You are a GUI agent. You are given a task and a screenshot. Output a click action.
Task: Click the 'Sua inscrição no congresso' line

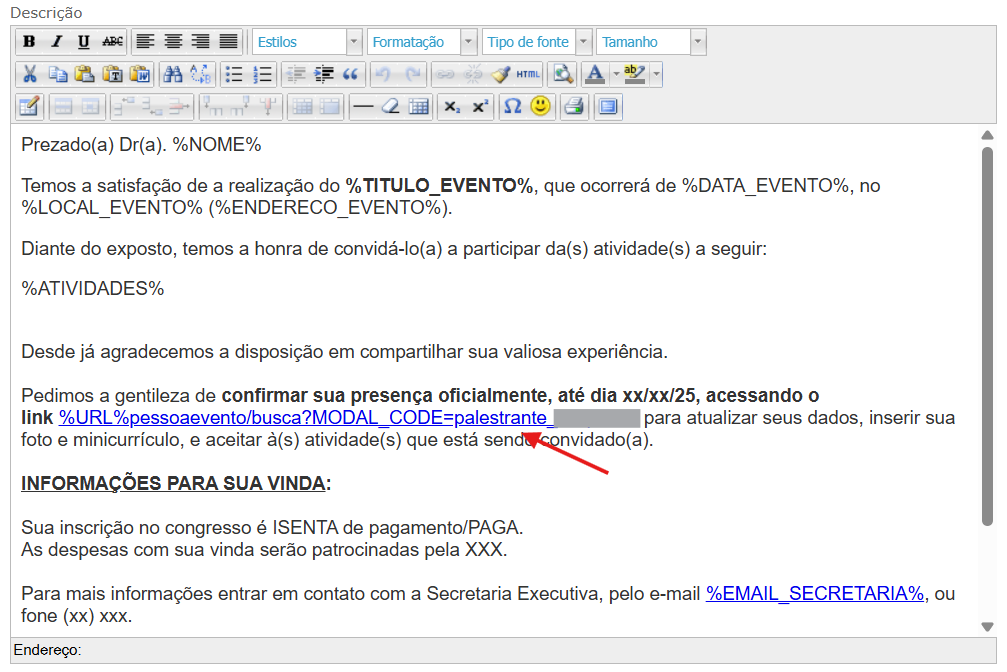pos(272,527)
